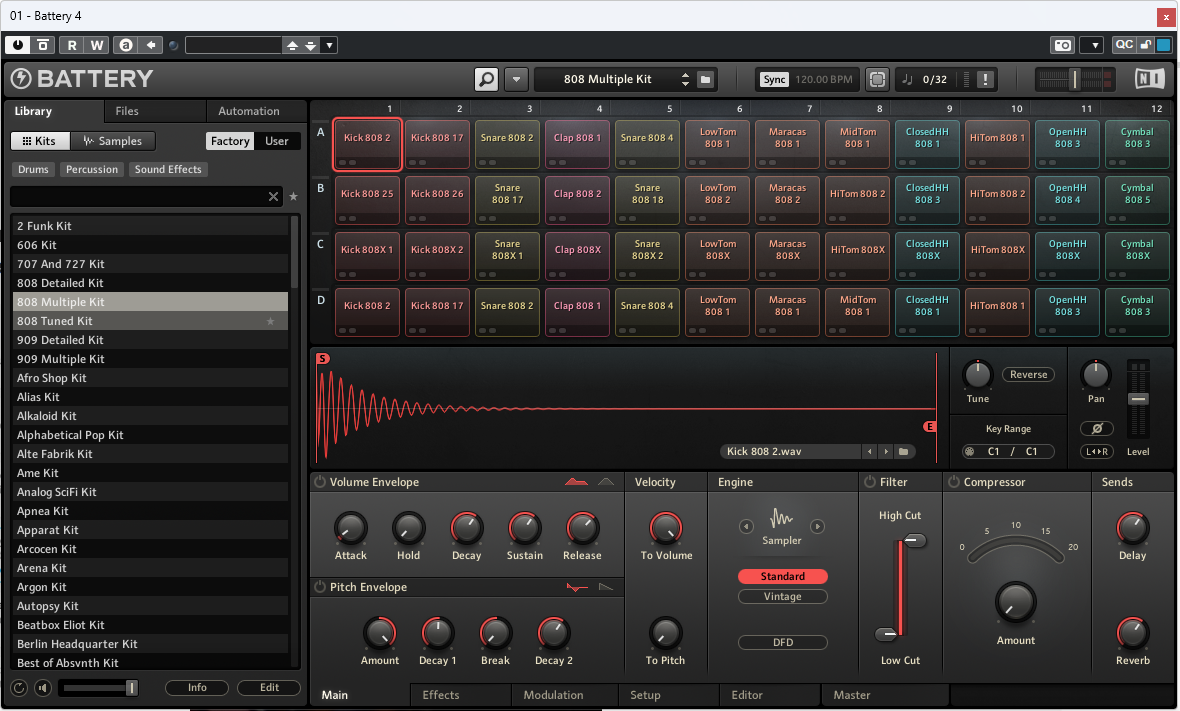Toggle the speaker prehear icon
This screenshot has height=711, width=1180.
click(x=43, y=688)
